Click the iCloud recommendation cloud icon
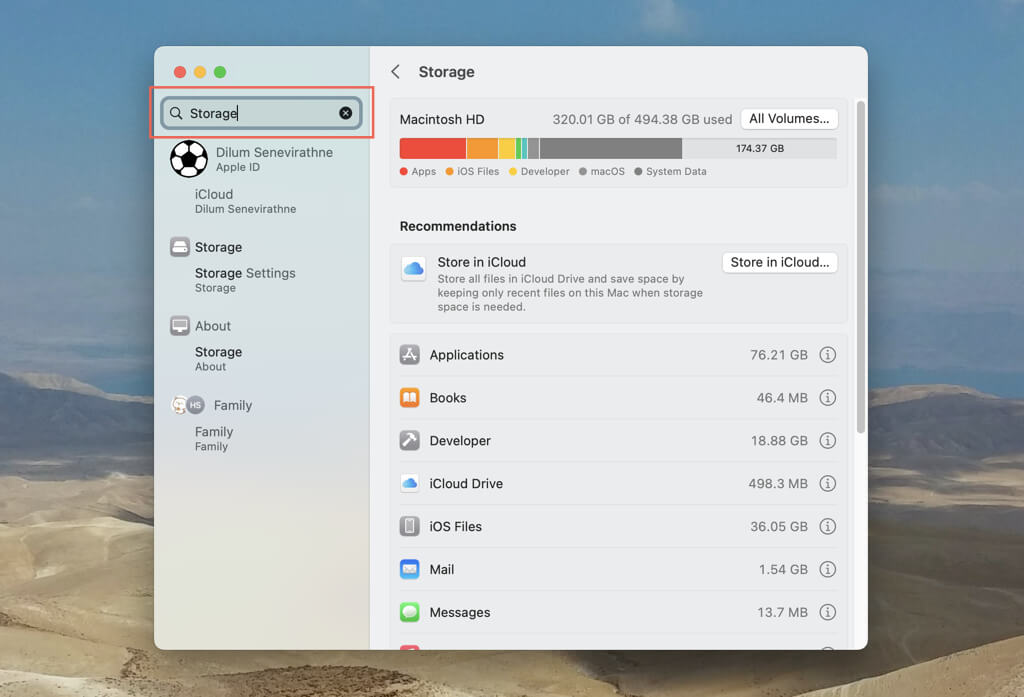This screenshot has height=697, width=1024. 413,268
